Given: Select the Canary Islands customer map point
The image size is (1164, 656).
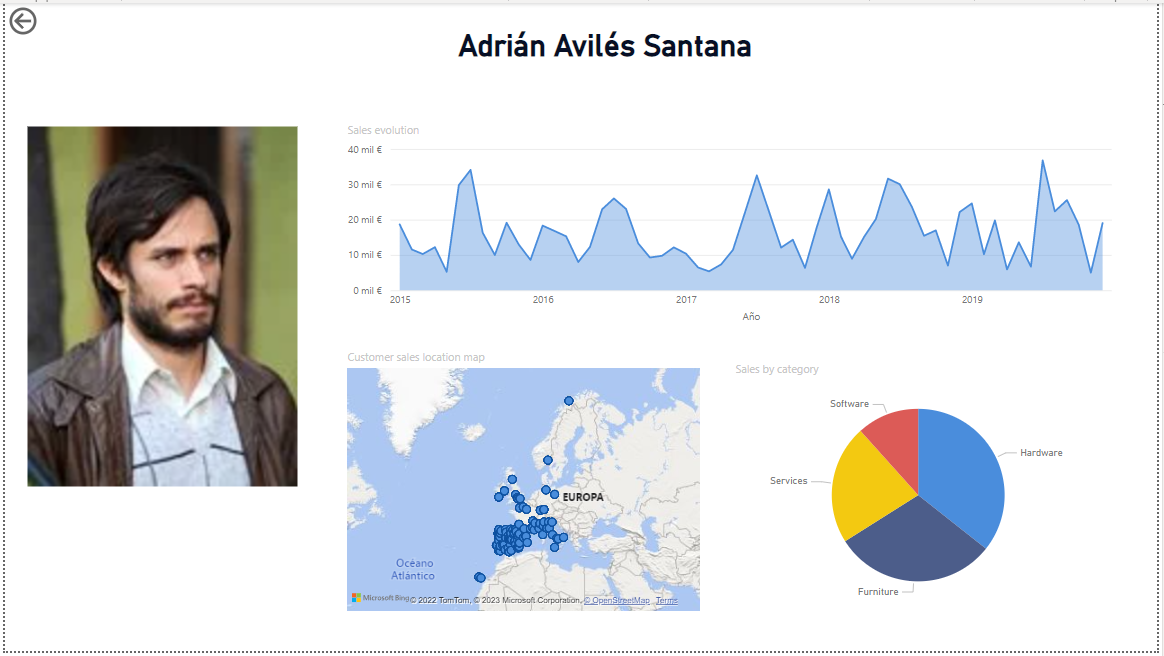Looking at the screenshot, I should pyautogui.click(x=480, y=577).
